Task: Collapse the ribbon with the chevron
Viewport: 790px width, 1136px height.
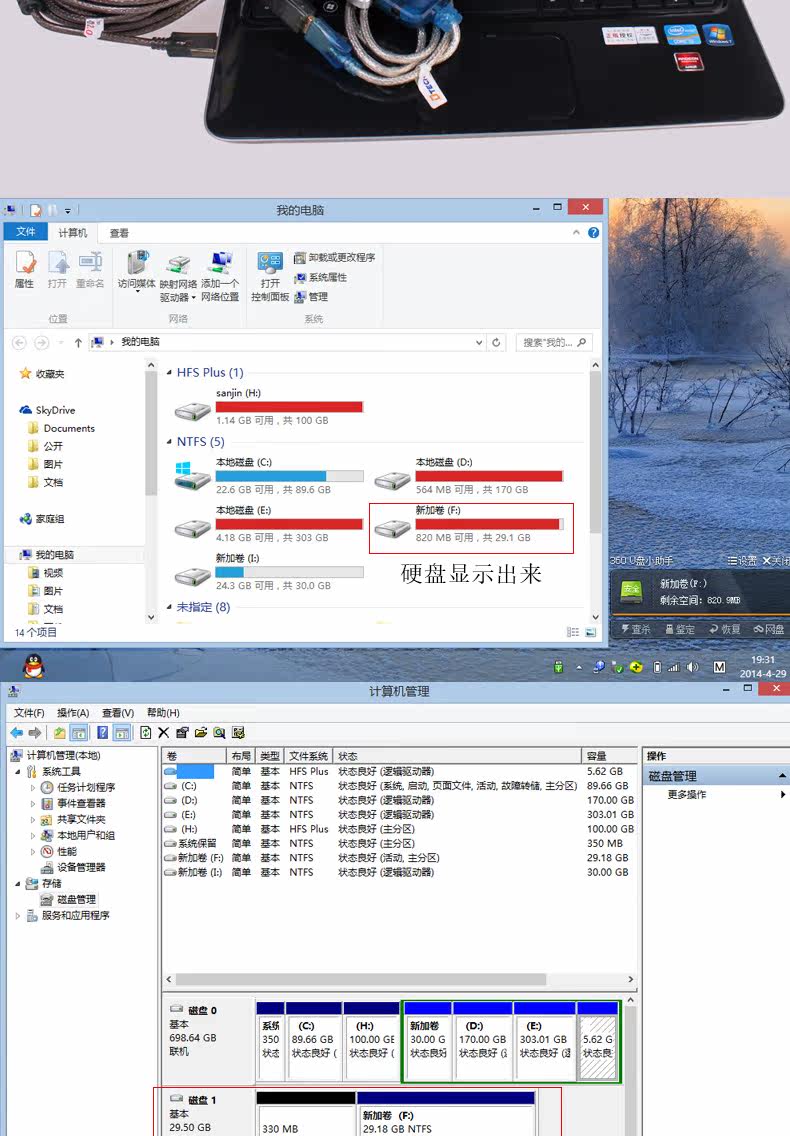Action: pos(576,233)
